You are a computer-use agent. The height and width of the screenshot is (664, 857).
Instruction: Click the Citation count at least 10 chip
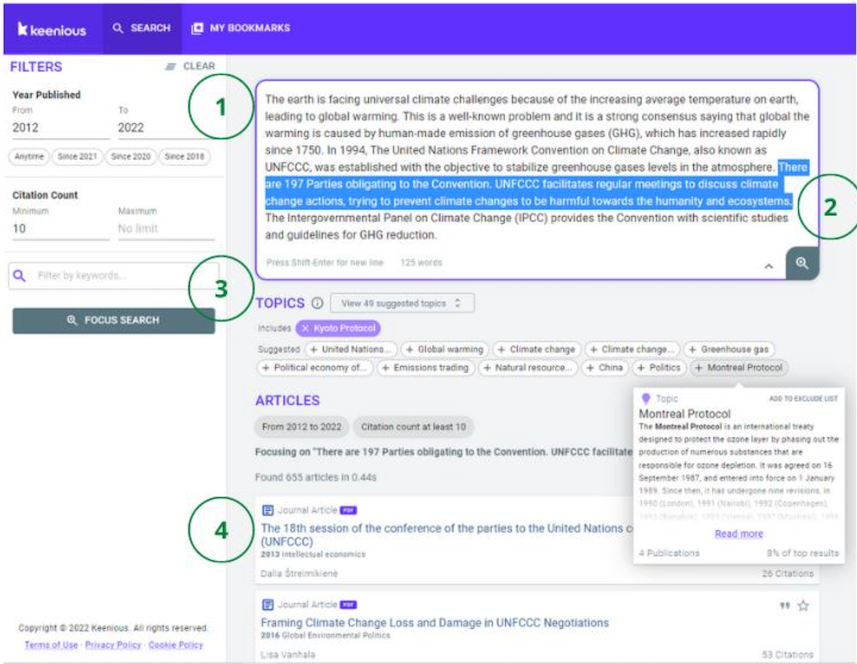click(414, 427)
